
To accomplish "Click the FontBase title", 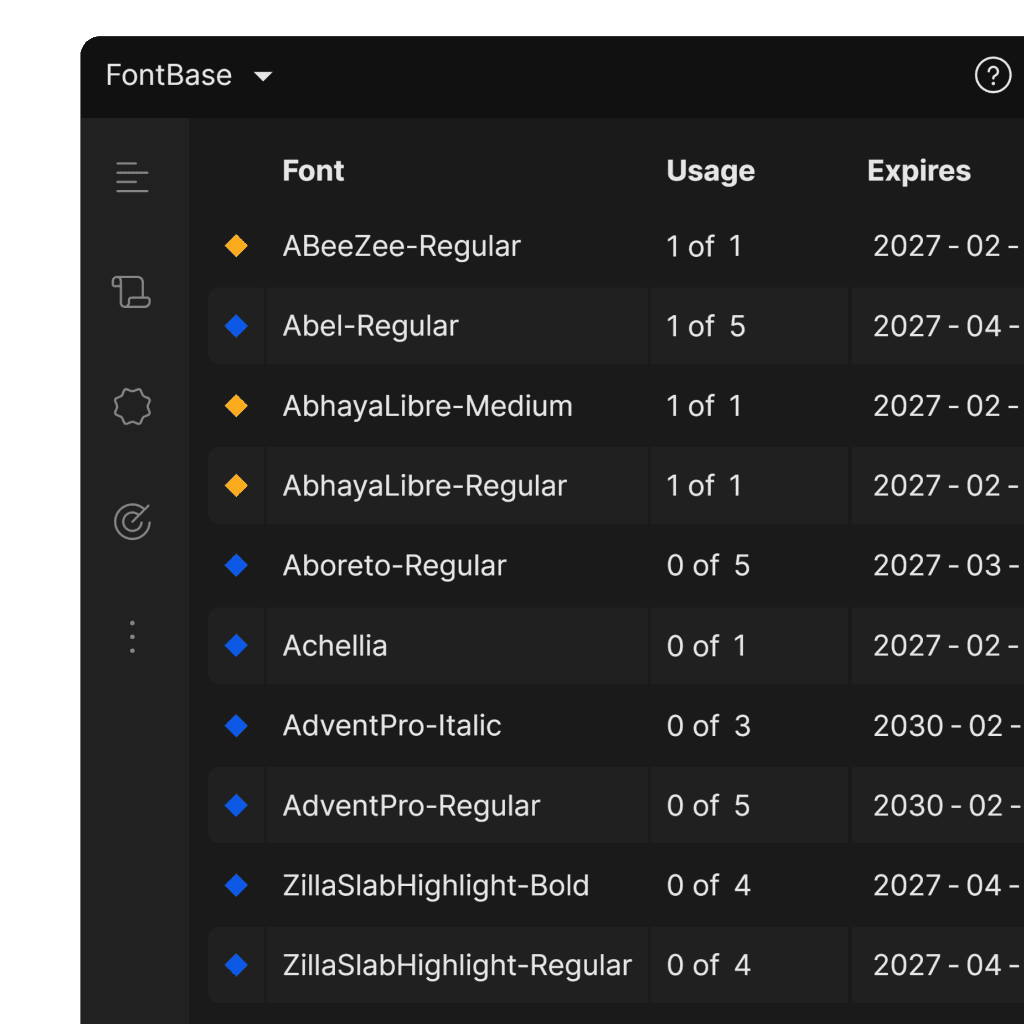I will pos(168,75).
